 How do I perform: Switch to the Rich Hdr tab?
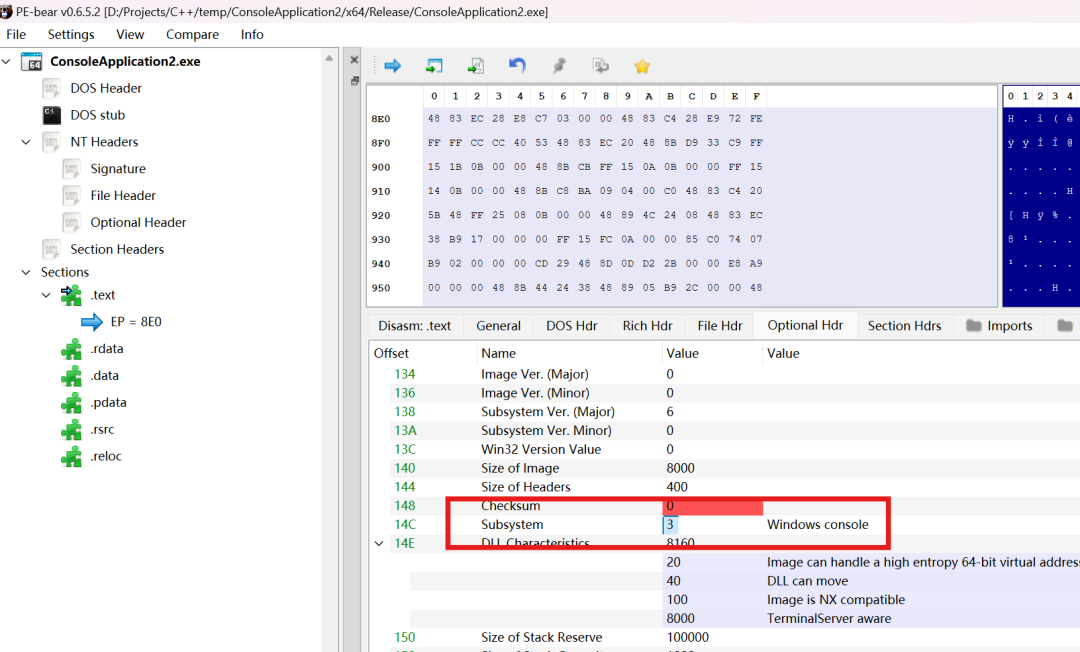pos(647,326)
